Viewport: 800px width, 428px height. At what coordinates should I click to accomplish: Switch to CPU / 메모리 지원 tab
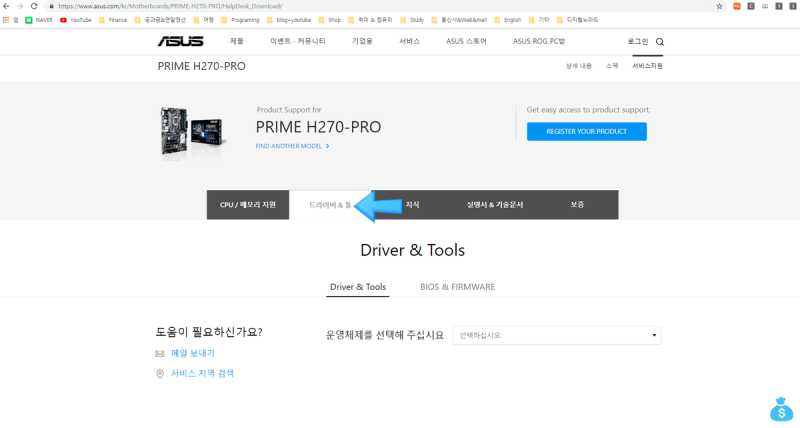248,205
